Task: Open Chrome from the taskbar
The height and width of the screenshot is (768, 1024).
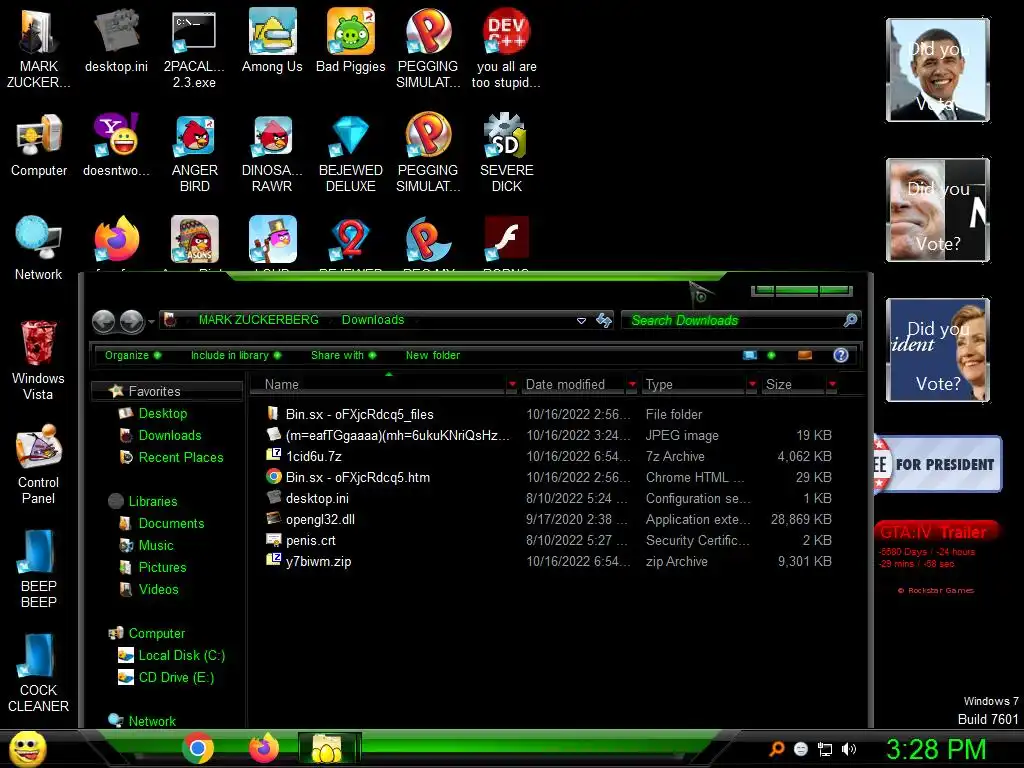Action: pyautogui.click(x=198, y=748)
